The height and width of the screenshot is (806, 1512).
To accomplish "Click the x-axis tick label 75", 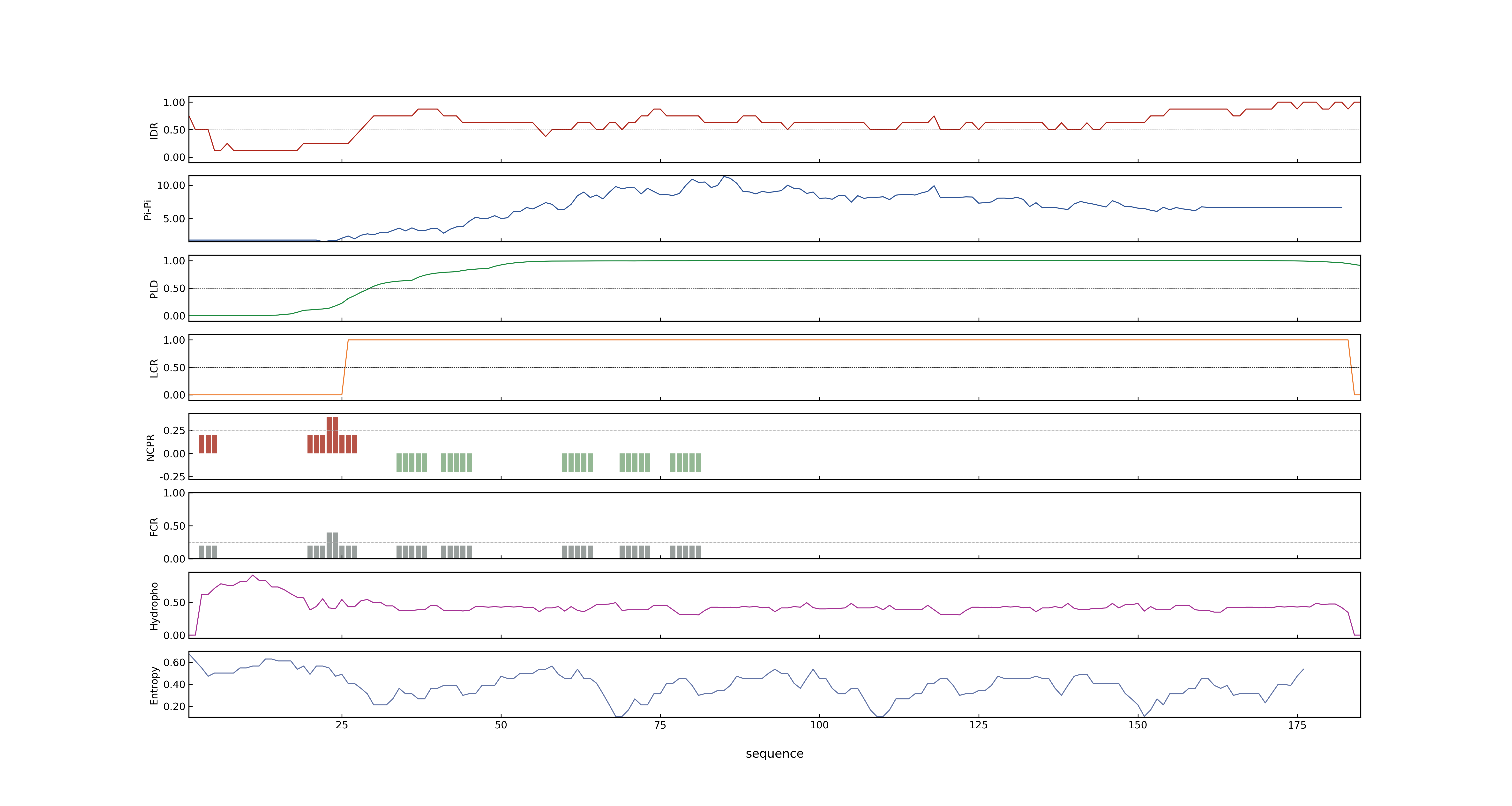I will pyautogui.click(x=660, y=725).
